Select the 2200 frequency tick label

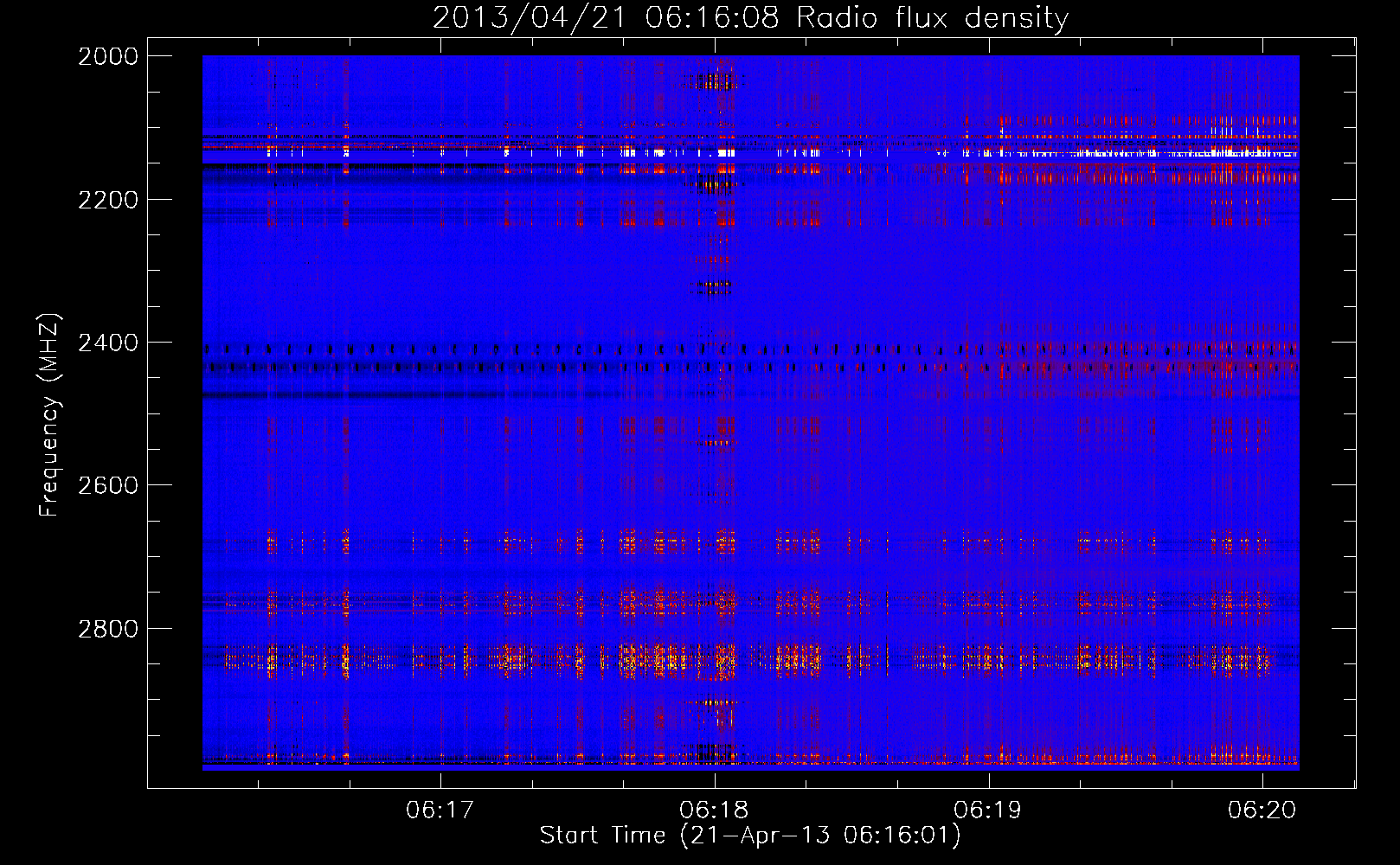click(x=108, y=200)
